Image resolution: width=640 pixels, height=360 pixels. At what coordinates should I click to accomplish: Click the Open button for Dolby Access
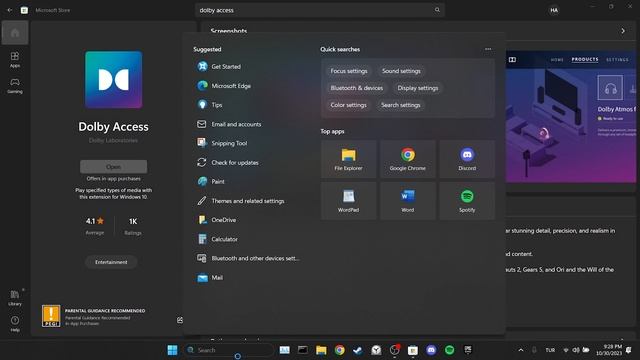tap(113, 167)
